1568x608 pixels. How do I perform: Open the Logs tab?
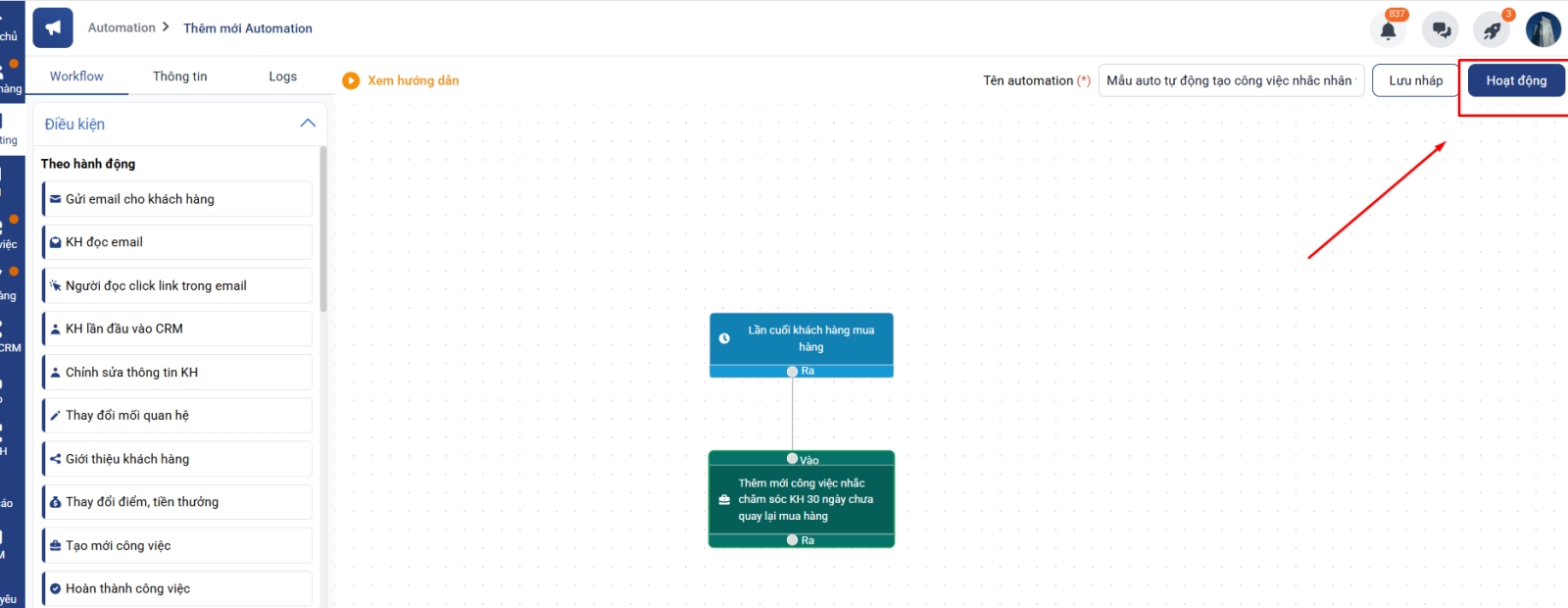(x=282, y=76)
